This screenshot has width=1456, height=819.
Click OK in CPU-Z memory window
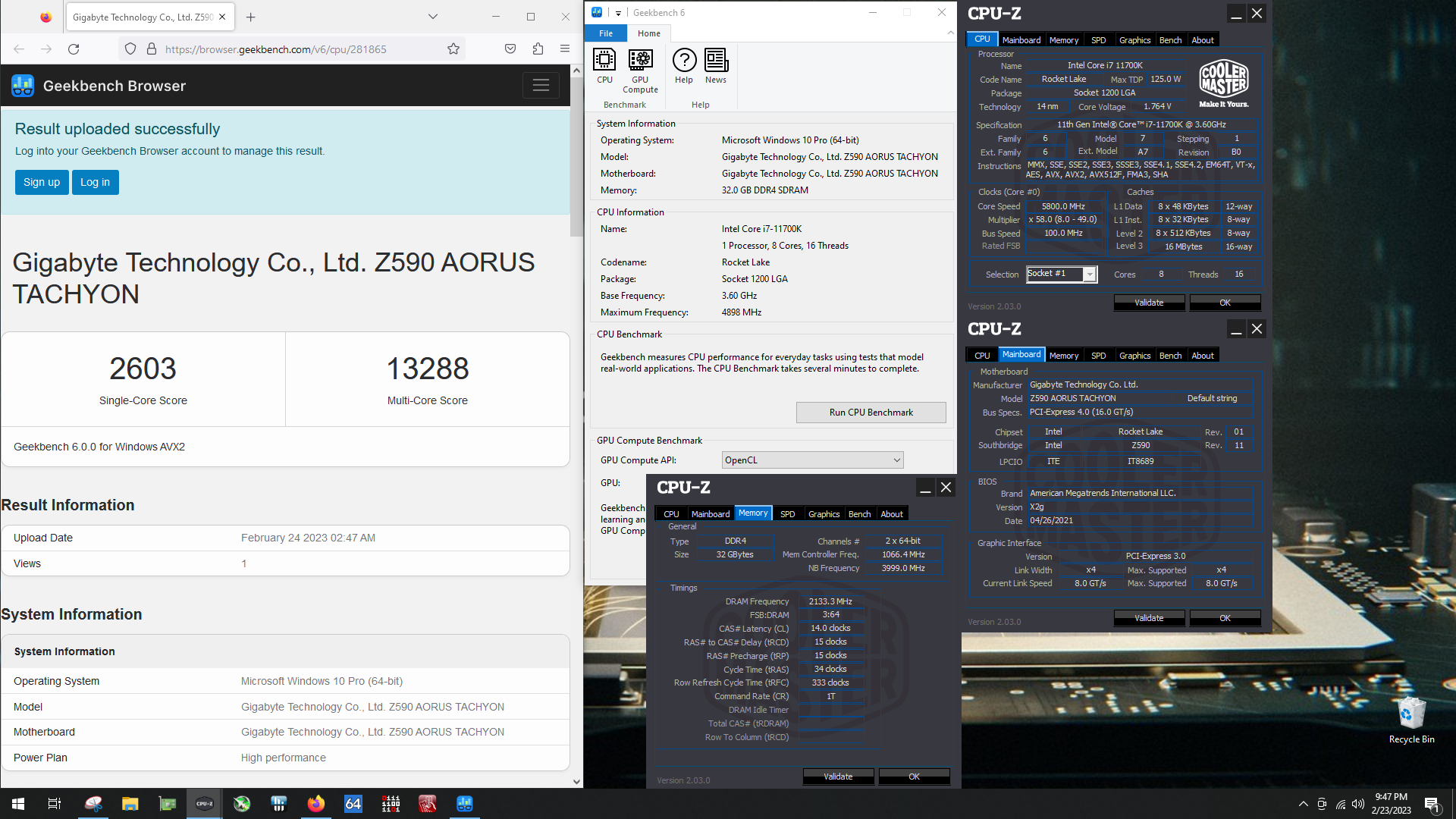point(914,777)
